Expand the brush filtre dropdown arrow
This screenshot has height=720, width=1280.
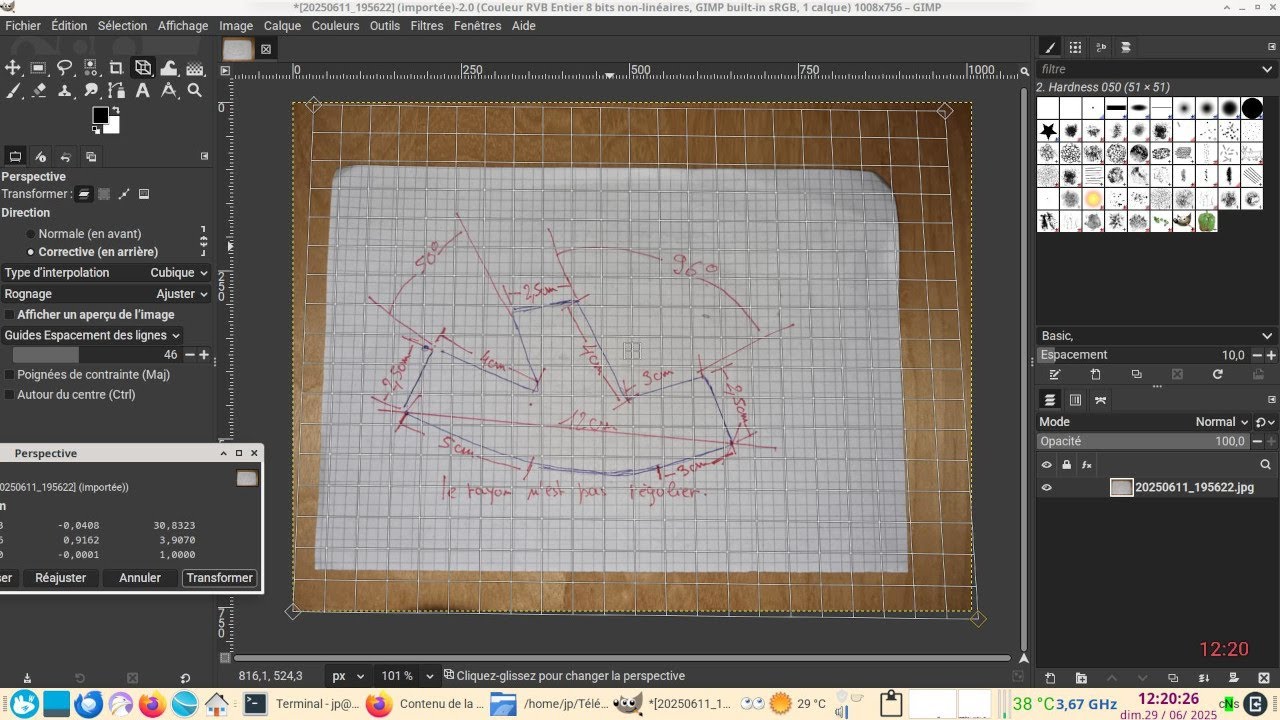click(x=1267, y=69)
